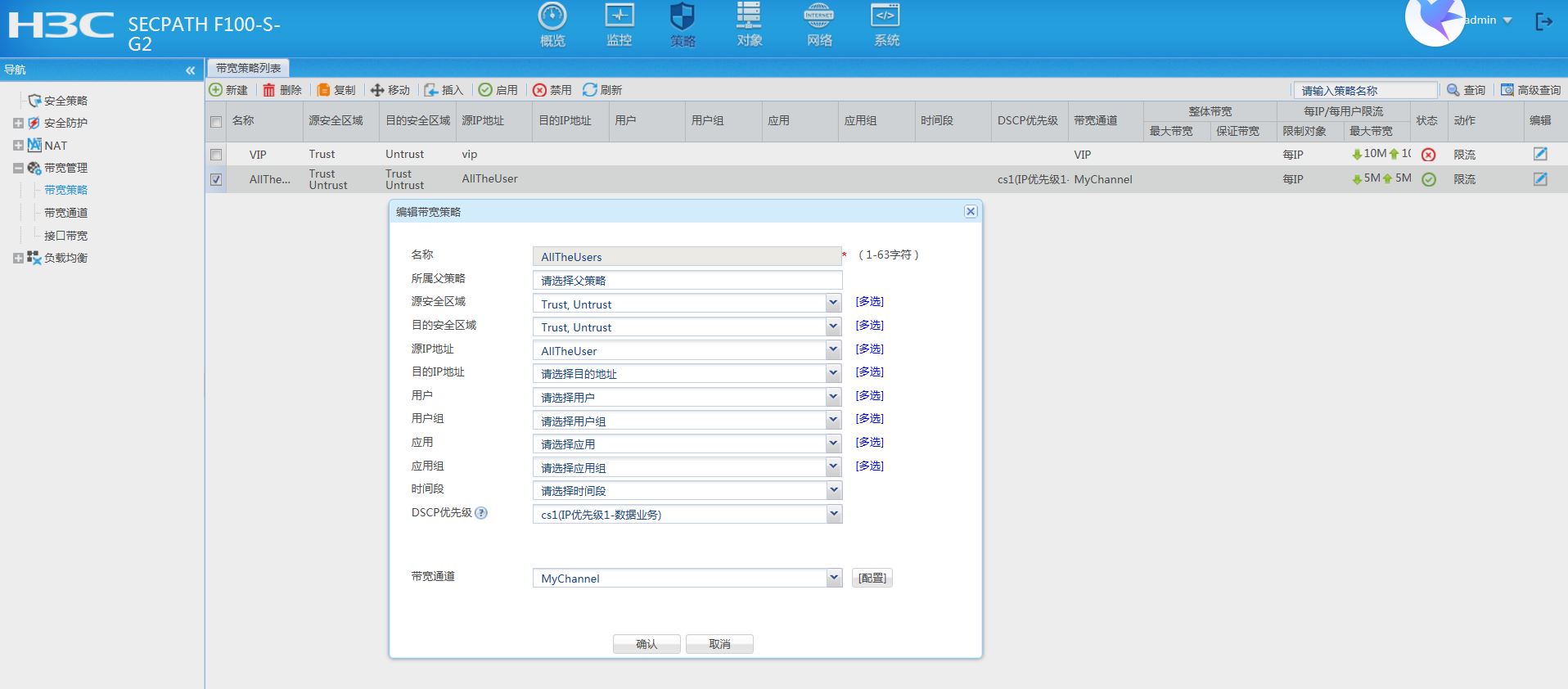
Task: Check the VIP policy row checkbox
Action: pos(216,155)
